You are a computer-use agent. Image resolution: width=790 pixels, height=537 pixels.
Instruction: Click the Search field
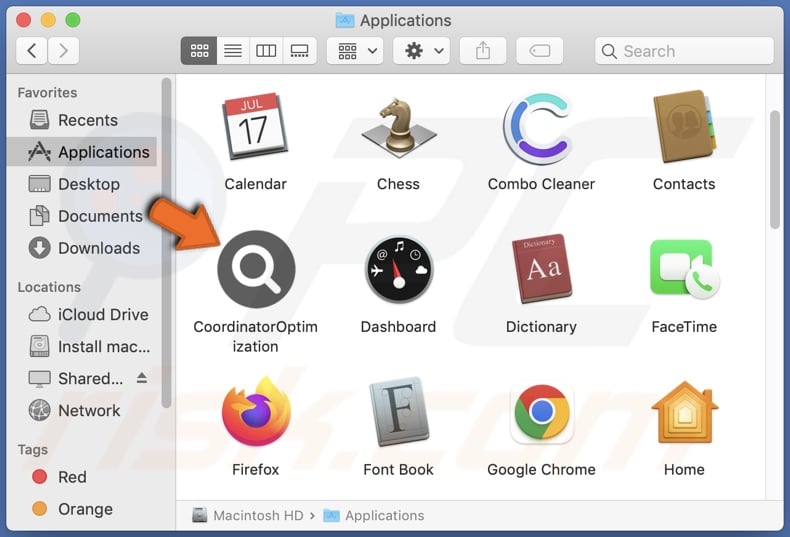coord(684,50)
